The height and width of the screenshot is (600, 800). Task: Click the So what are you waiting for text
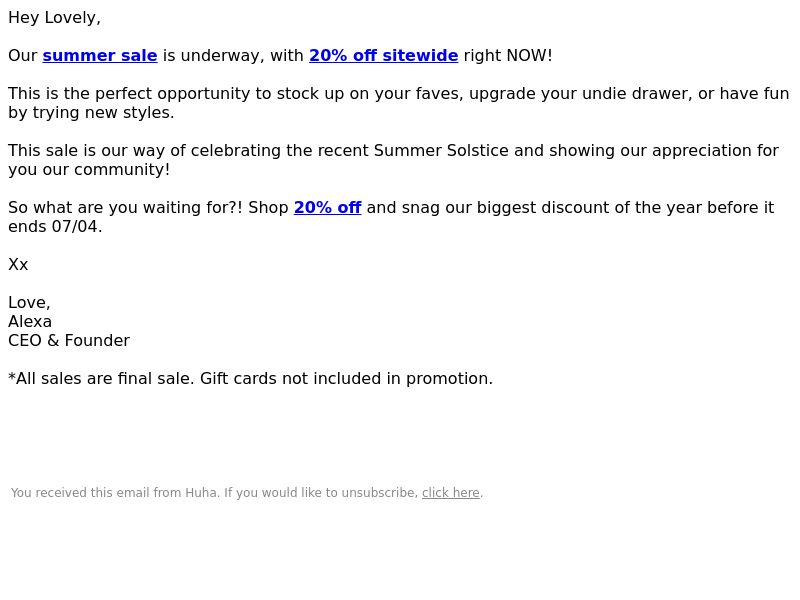click(x=126, y=208)
